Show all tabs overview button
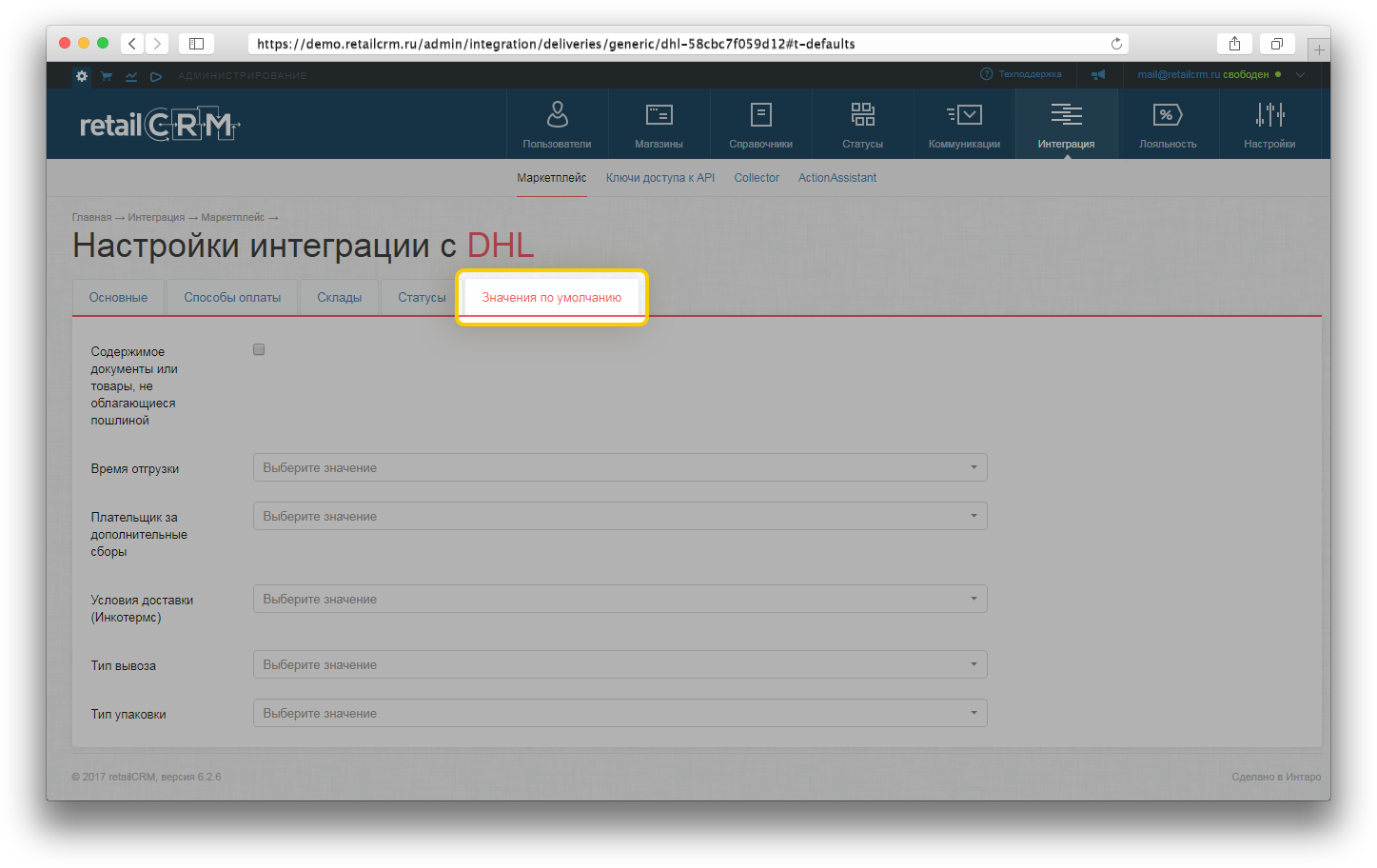 point(1277,44)
